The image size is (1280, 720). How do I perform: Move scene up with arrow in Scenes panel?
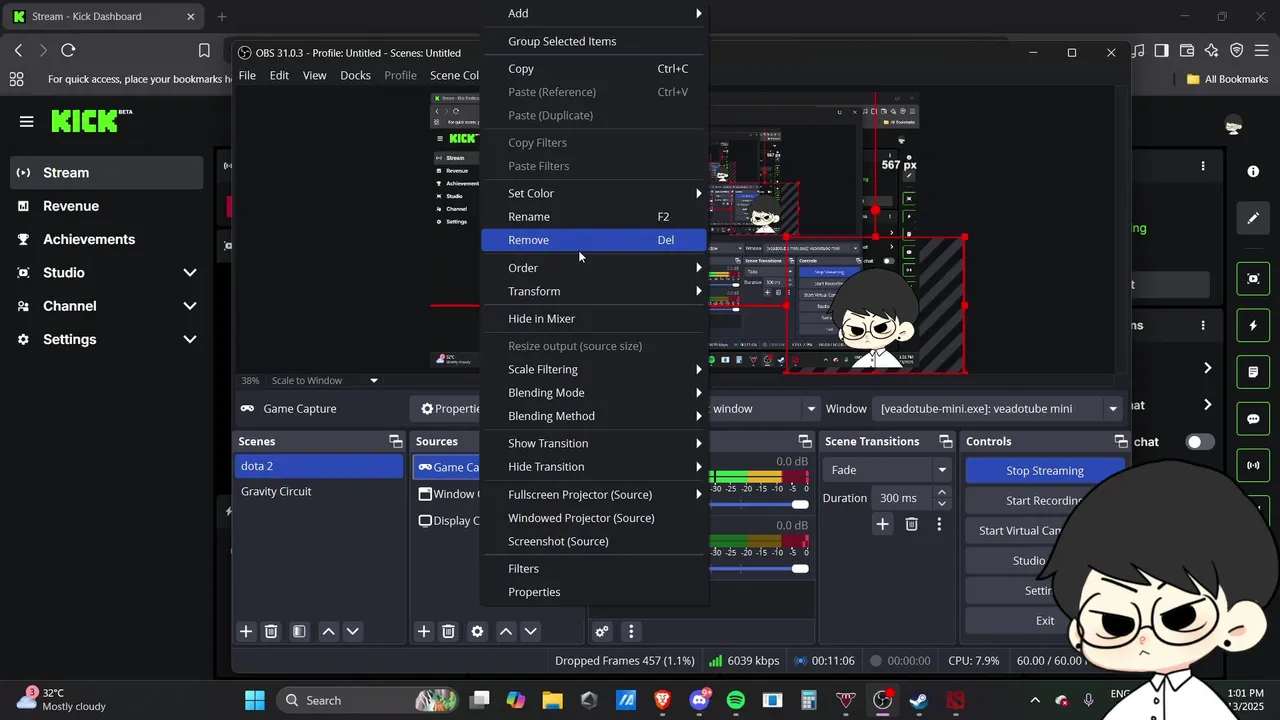click(328, 632)
